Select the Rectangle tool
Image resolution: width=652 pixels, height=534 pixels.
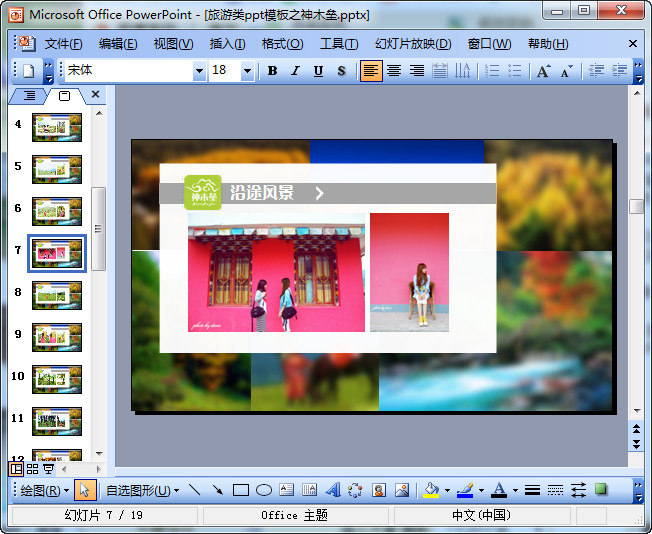(241, 490)
